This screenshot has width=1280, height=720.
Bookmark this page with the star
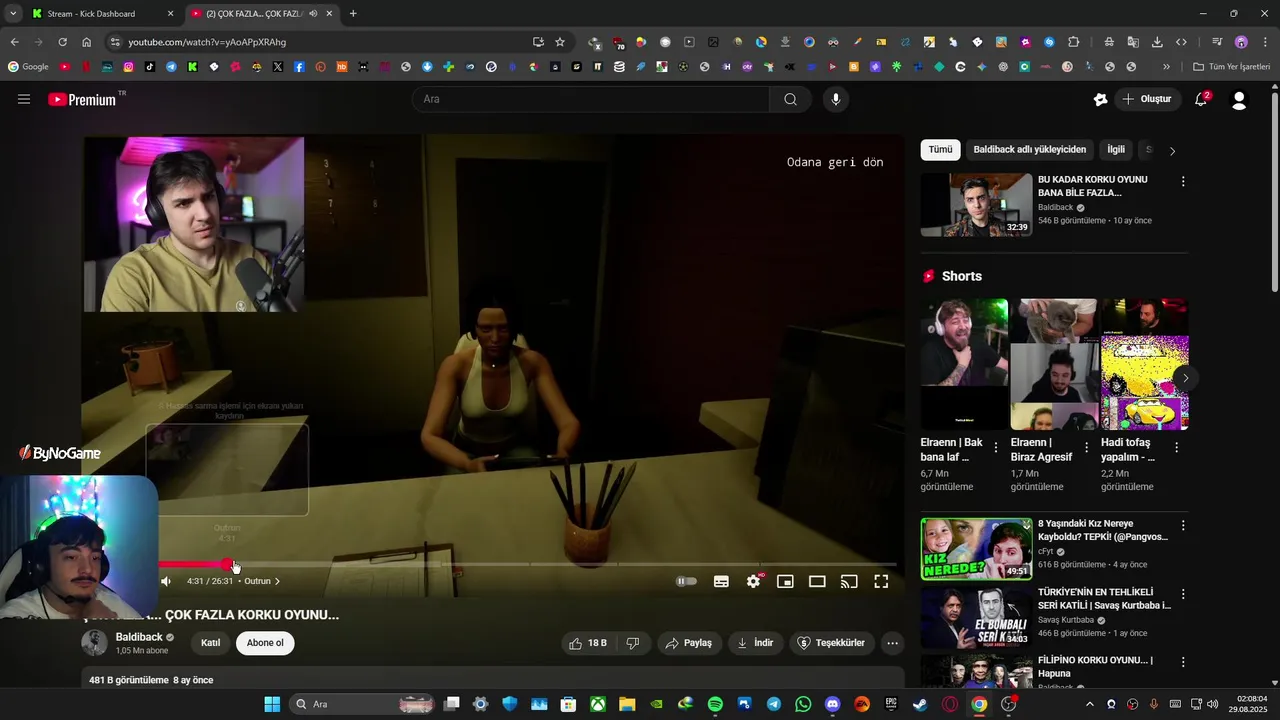pyautogui.click(x=560, y=42)
